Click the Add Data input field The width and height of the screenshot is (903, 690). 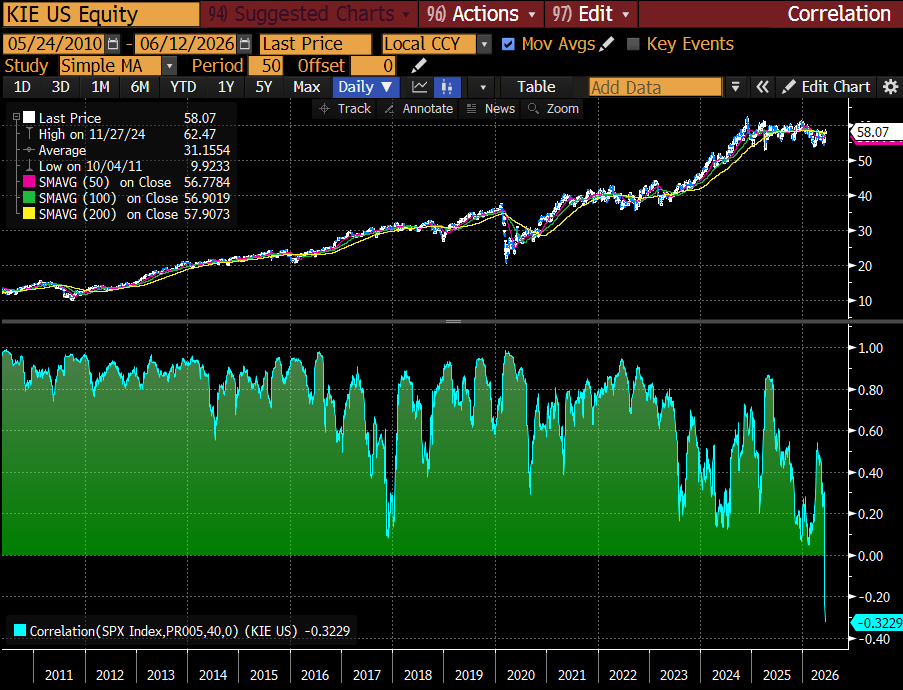point(655,87)
